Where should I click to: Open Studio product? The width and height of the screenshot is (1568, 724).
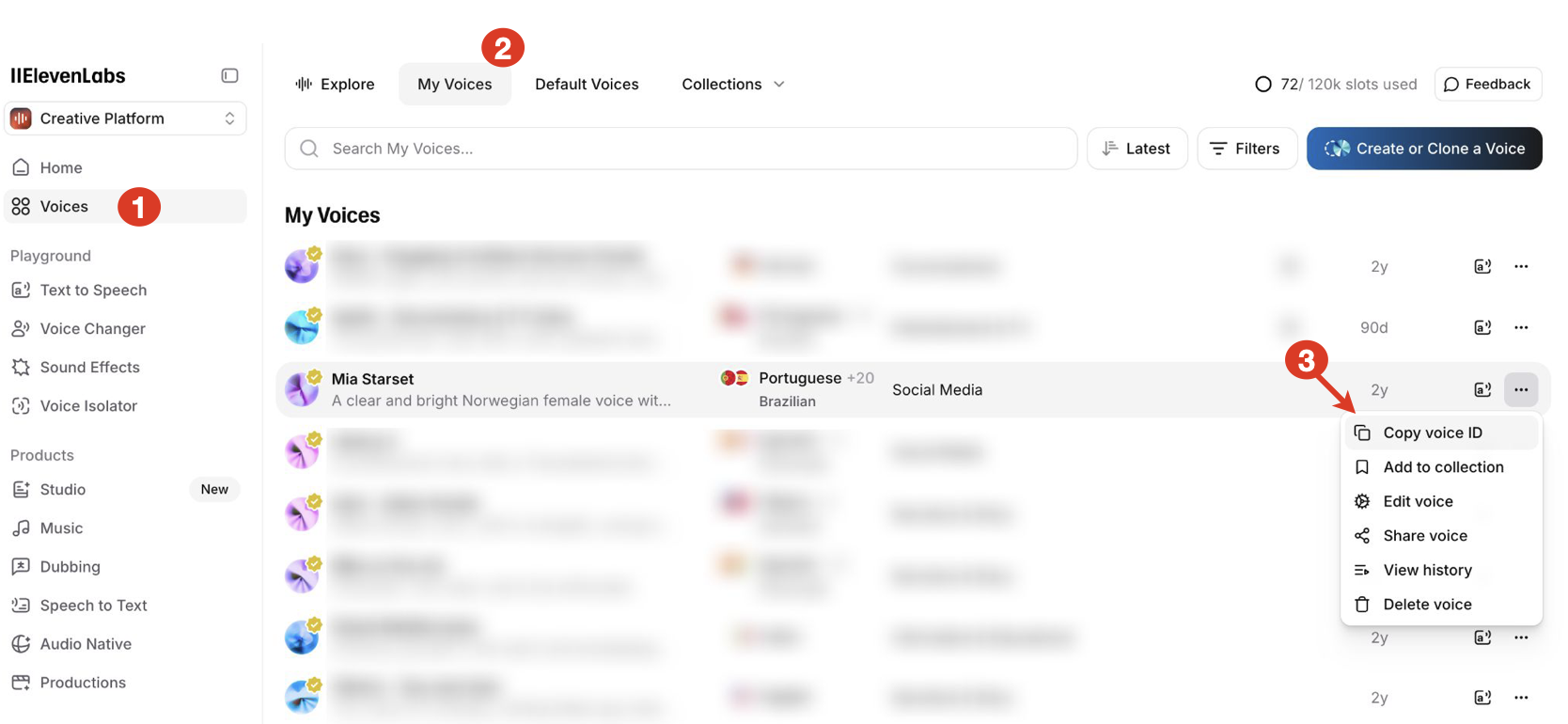[125, 489]
